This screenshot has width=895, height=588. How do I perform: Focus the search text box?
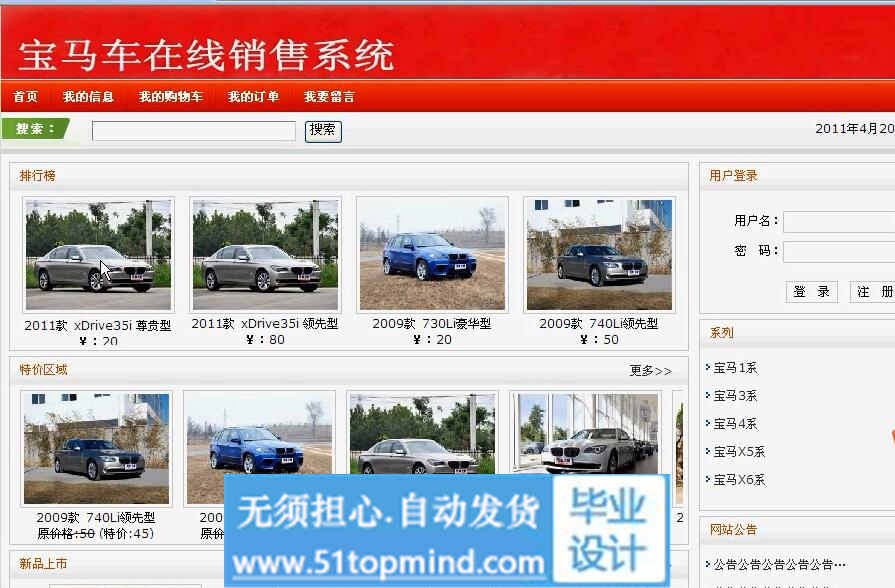(194, 131)
